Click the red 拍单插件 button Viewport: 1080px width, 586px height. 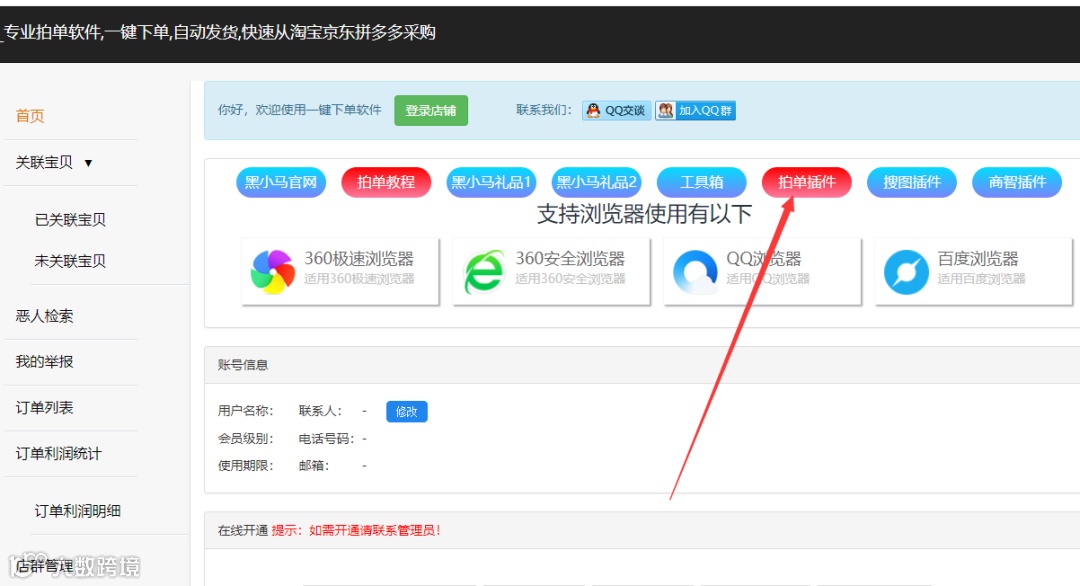click(x=807, y=182)
